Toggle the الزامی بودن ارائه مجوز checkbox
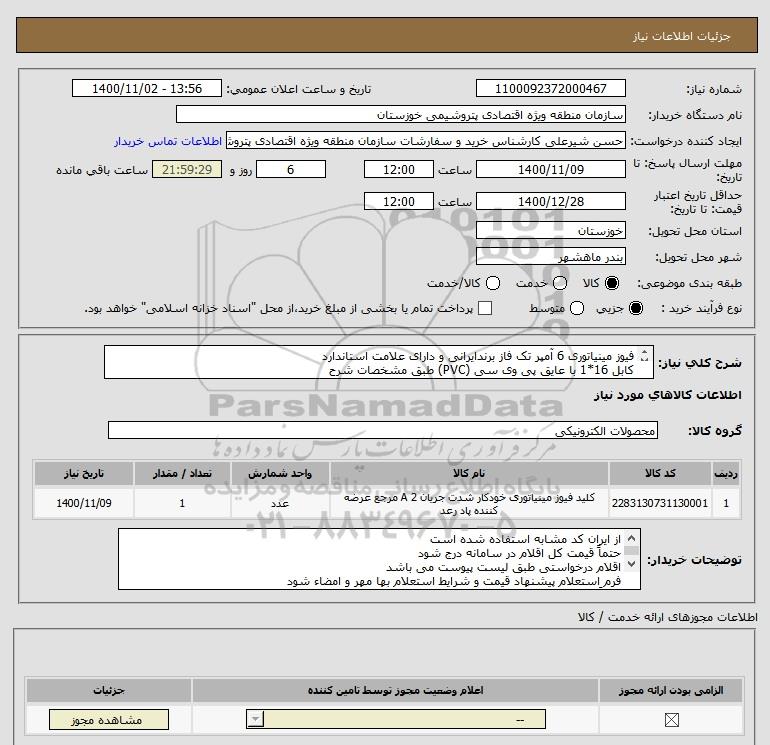 [x=671, y=720]
